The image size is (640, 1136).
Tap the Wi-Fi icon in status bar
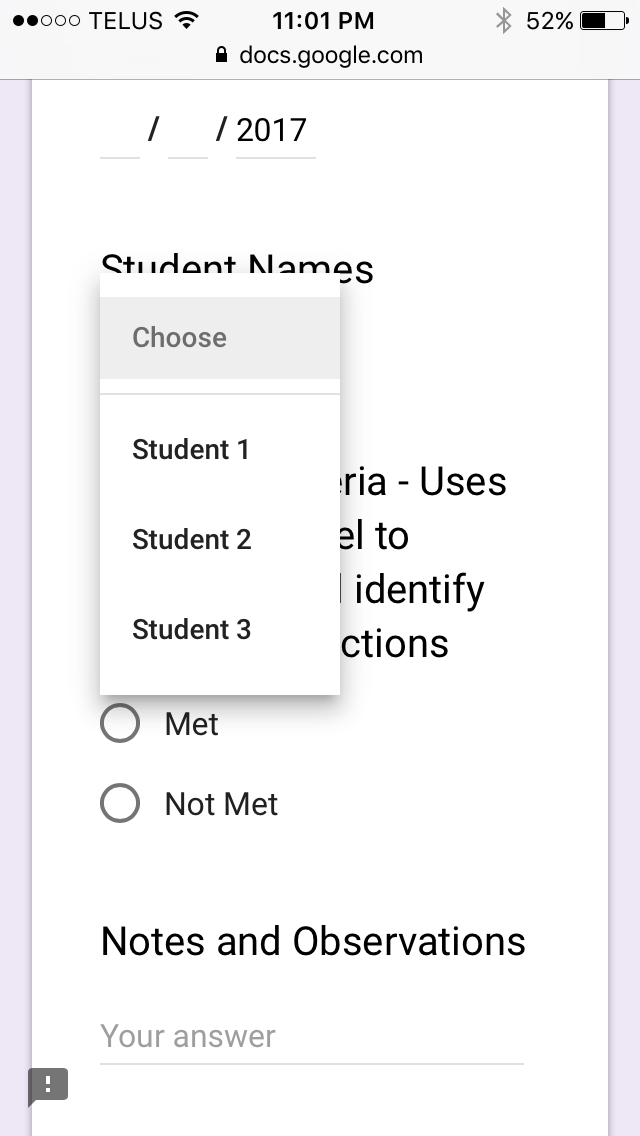186,20
